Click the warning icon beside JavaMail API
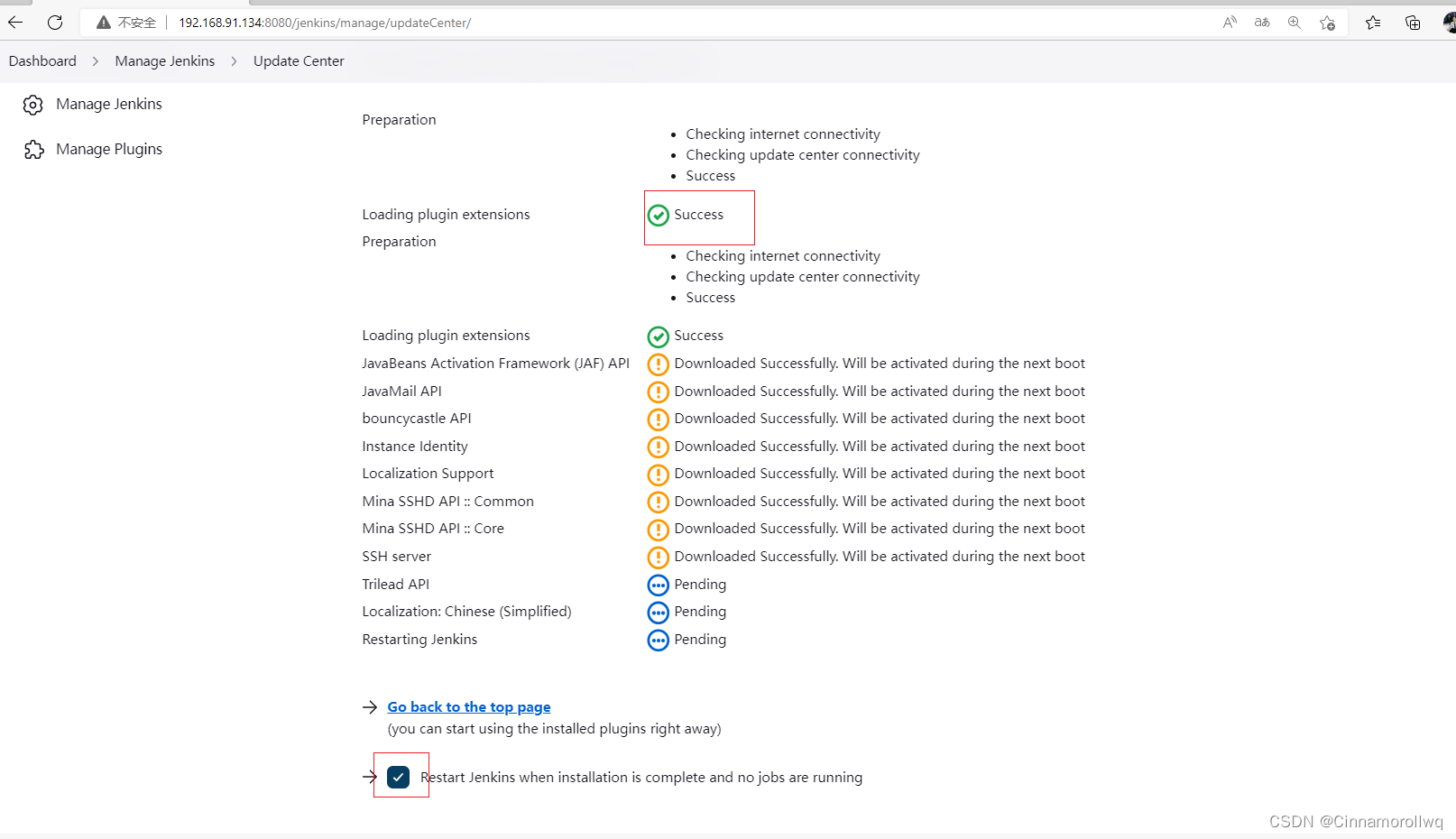This screenshot has width=1456, height=839. (658, 392)
